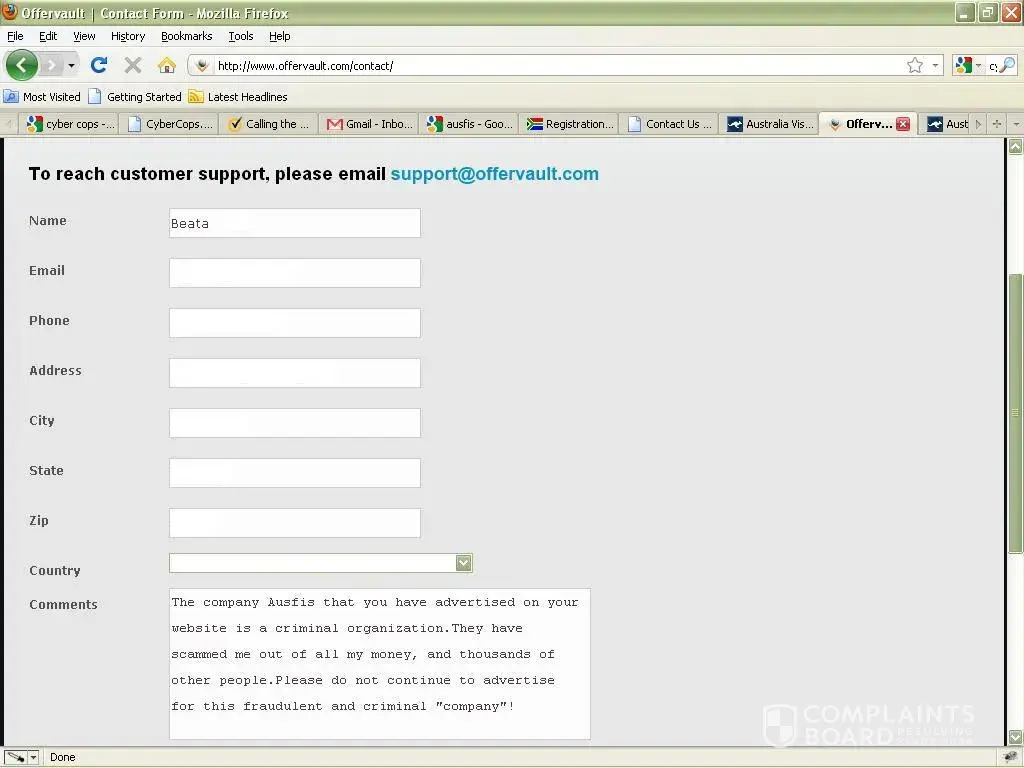This screenshot has width=1024, height=768.
Task: Click into the Email input field
Action: [294, 273]
